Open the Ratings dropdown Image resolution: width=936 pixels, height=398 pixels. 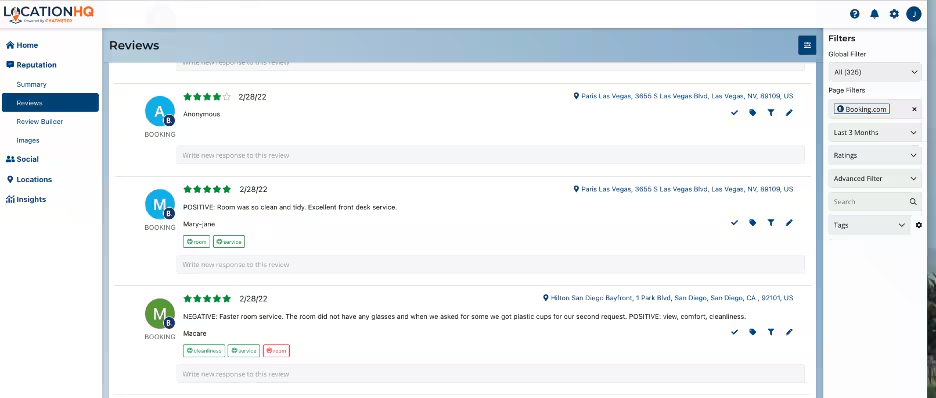pos(875,155)
